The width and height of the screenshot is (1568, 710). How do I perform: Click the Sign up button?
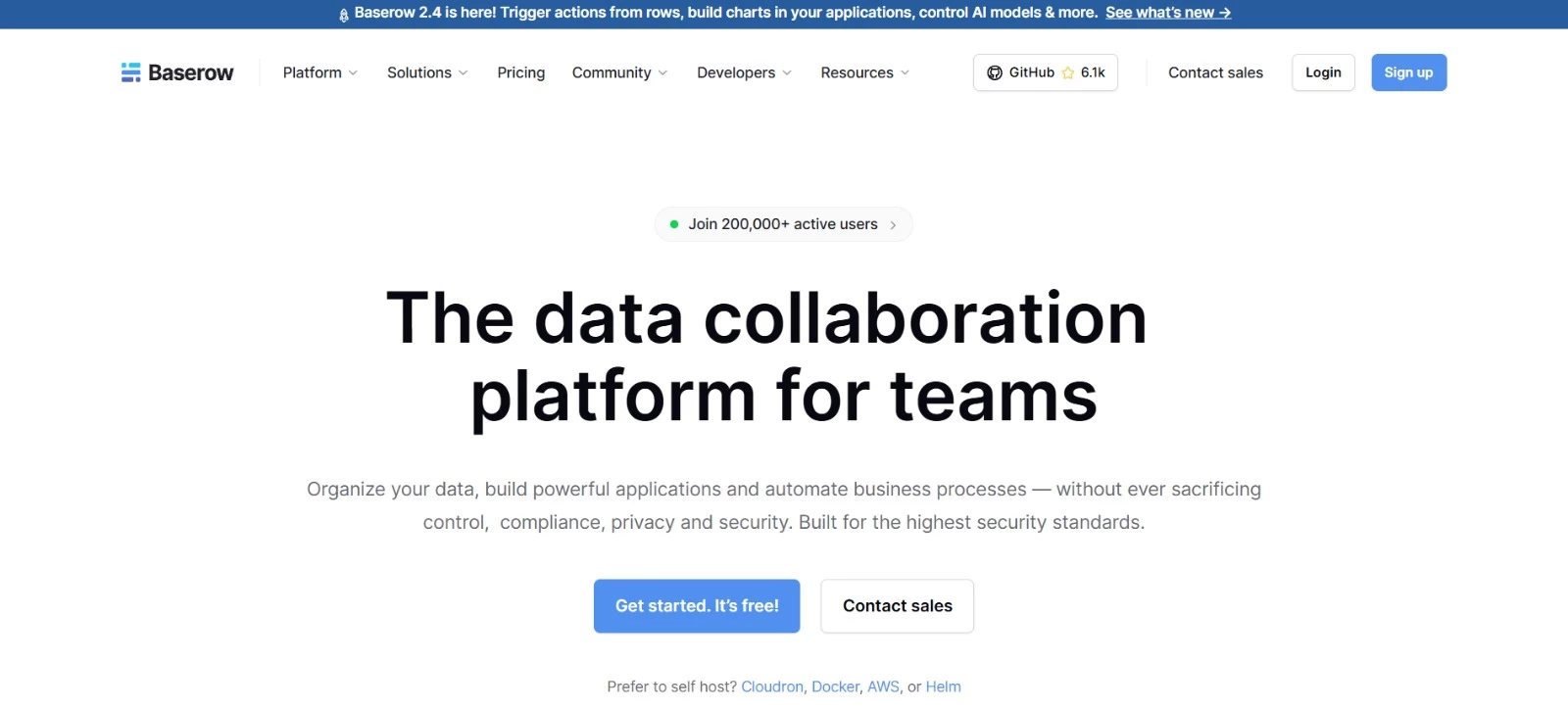coord(1408,72)
